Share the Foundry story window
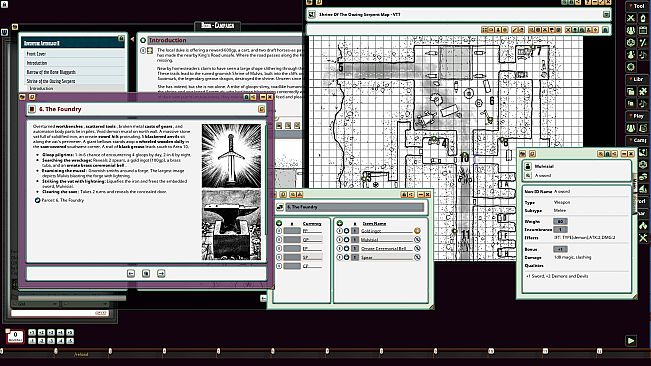The height and width of the screenshot is (366, 651). [x=253, y=97]
